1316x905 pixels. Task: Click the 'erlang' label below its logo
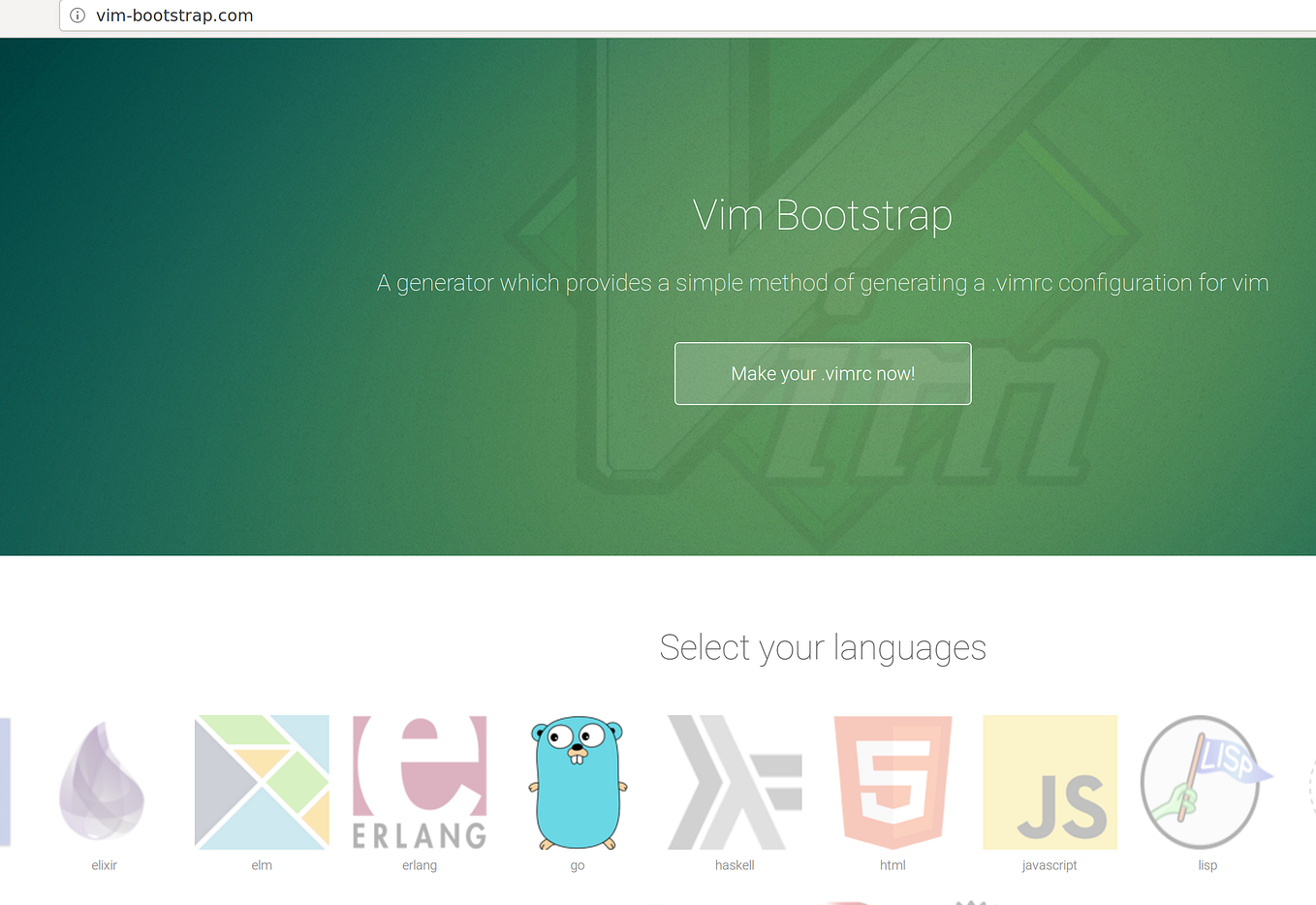419,864
